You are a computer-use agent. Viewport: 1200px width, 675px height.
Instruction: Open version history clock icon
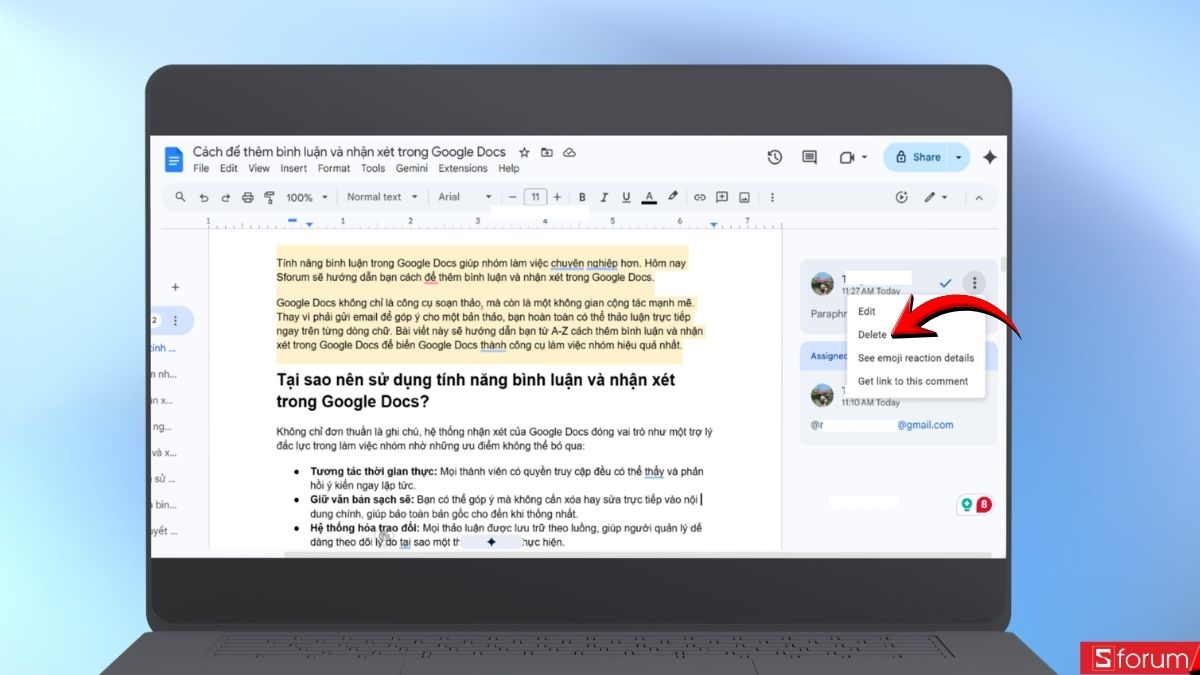coord(774,157)
